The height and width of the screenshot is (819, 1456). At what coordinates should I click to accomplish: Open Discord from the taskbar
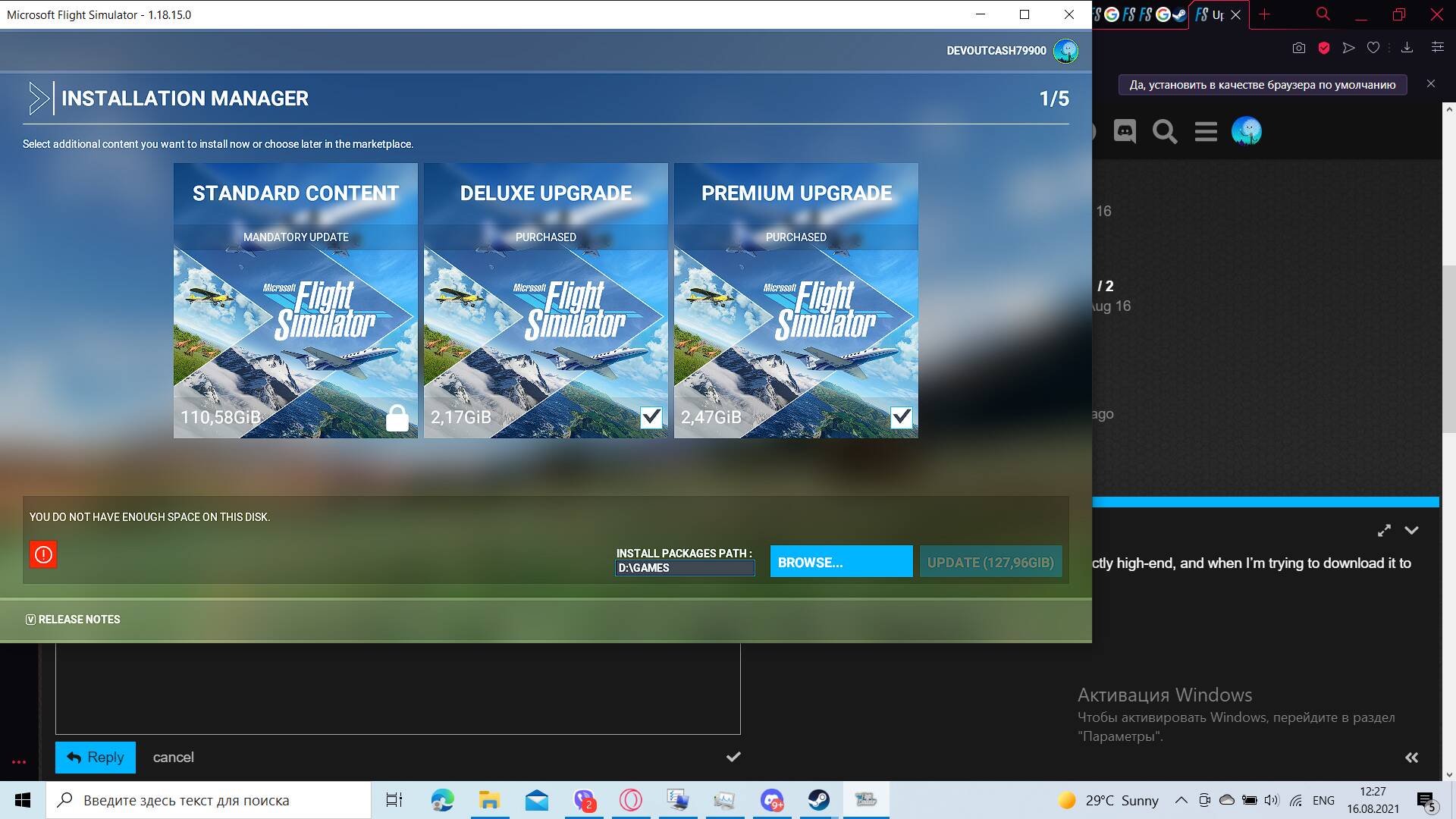coord(772,800)
